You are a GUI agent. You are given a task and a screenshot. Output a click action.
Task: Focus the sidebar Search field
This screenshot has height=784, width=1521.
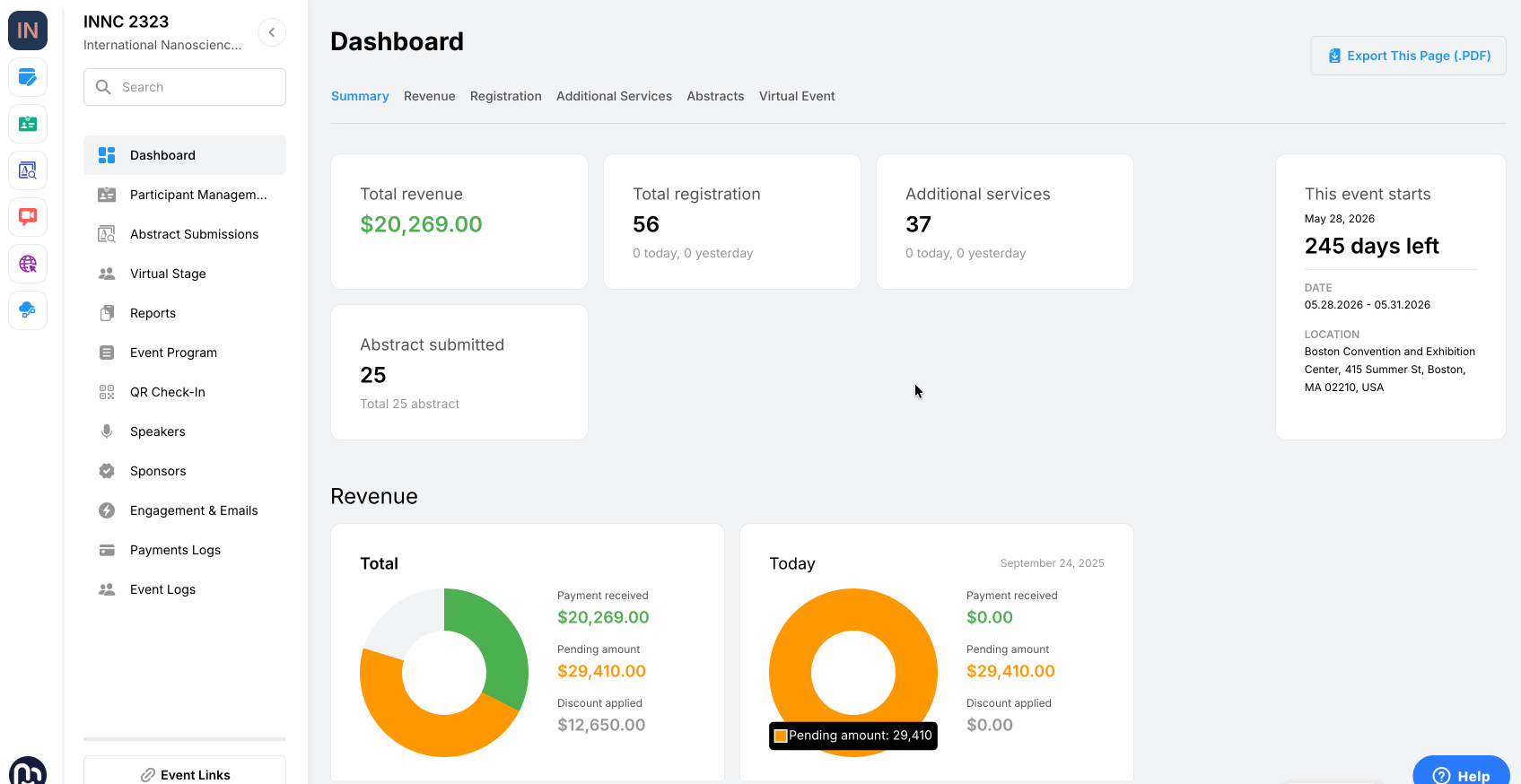185,87
